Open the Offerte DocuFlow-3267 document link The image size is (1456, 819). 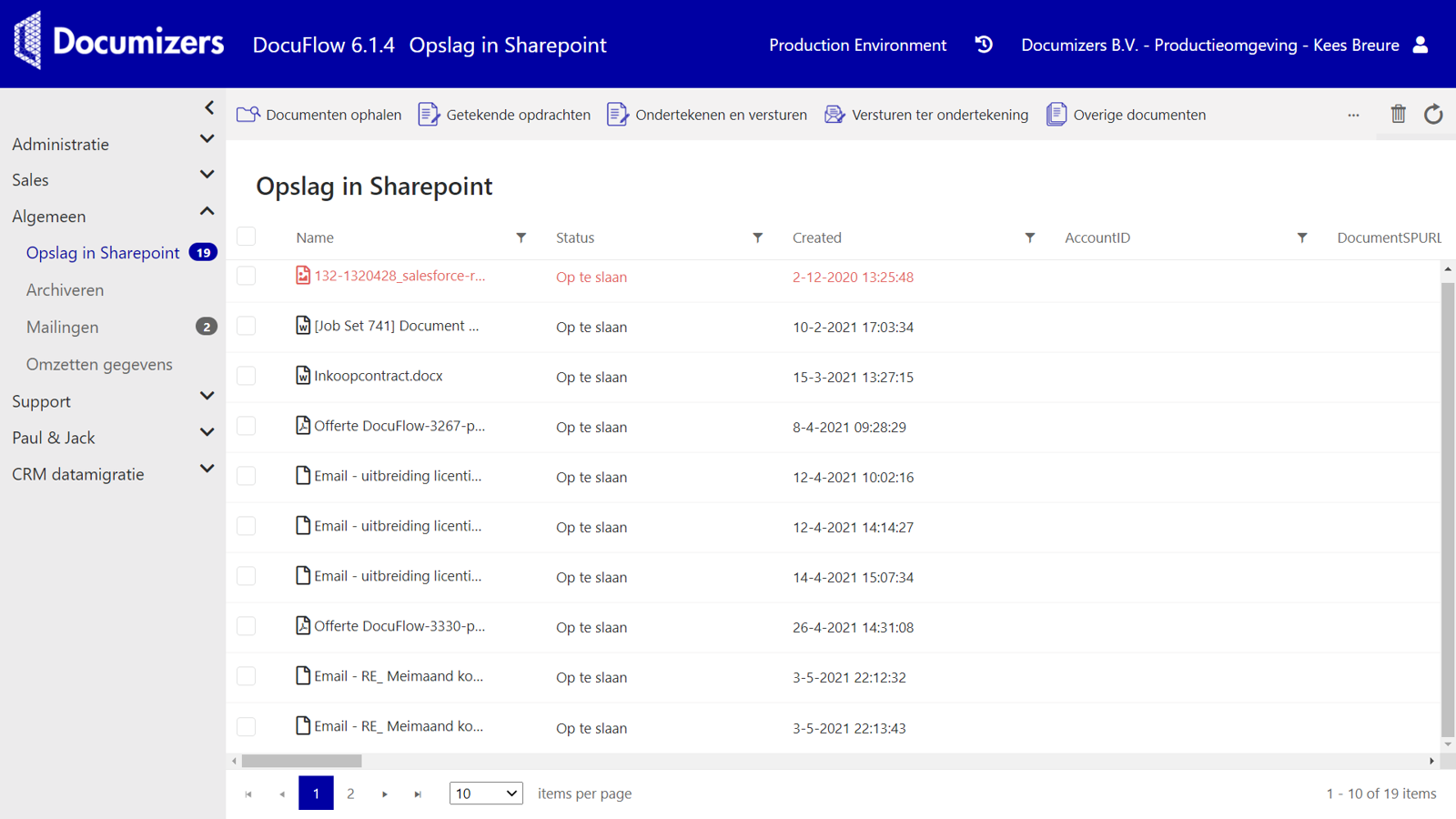click(400, 425)
